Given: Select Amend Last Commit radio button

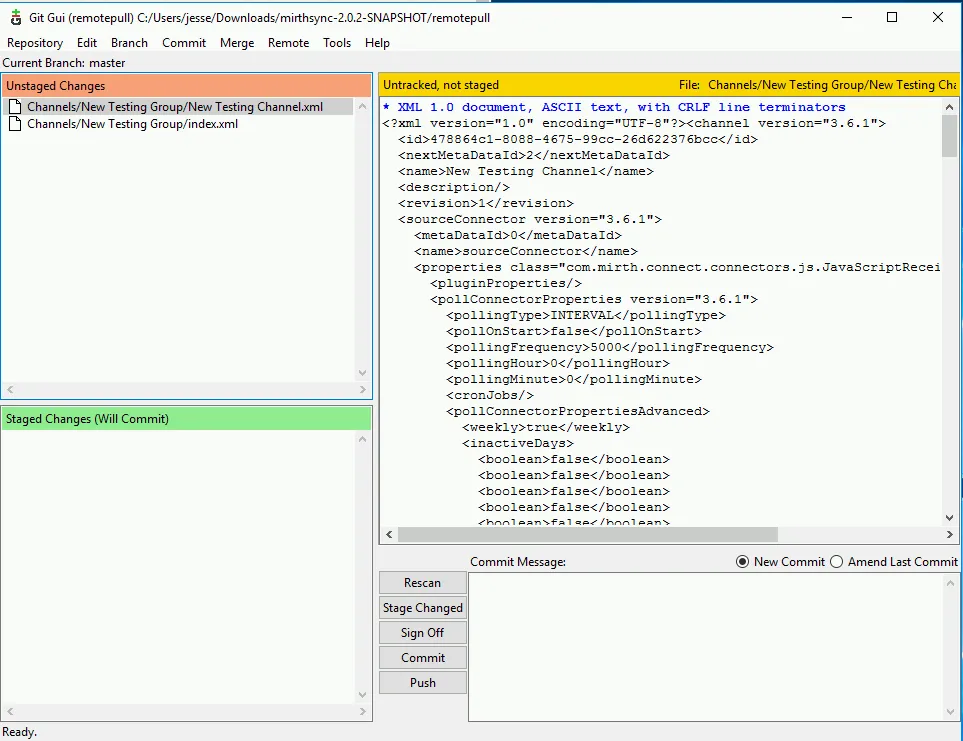Looking at the screenshot, I should [x=836, y=561].
